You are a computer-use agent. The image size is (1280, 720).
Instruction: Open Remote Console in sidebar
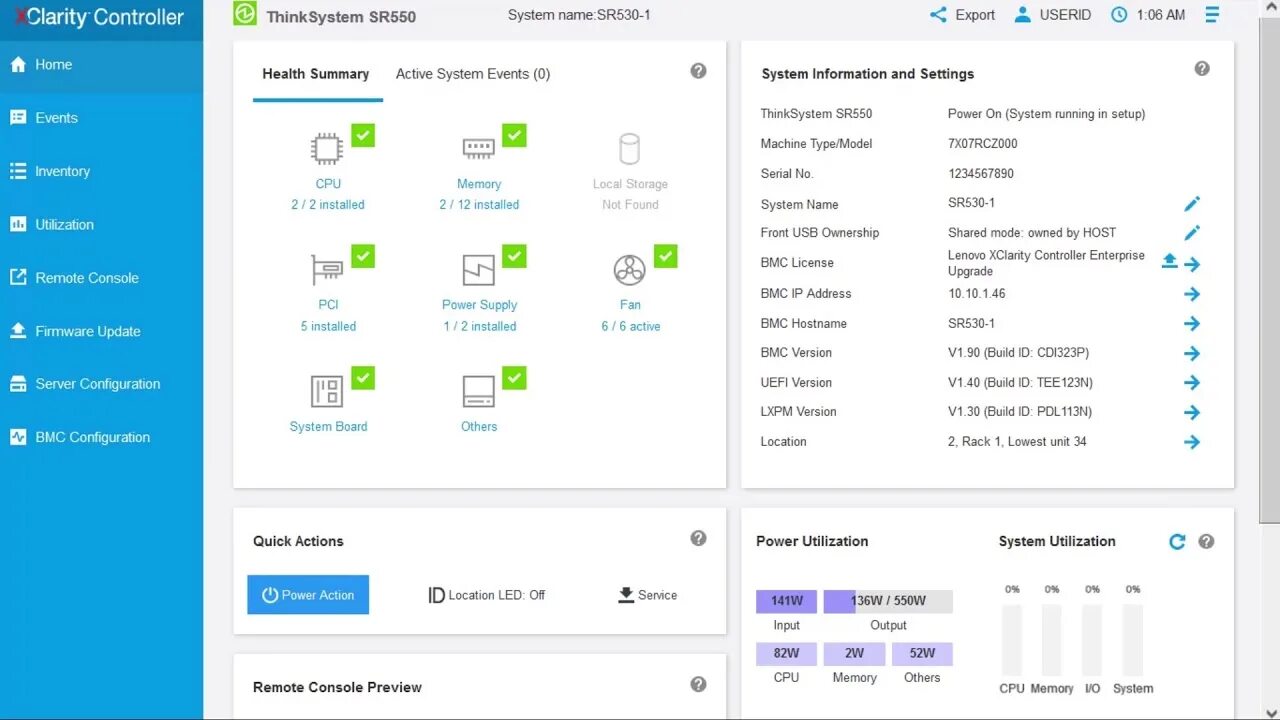click(101, 278)
